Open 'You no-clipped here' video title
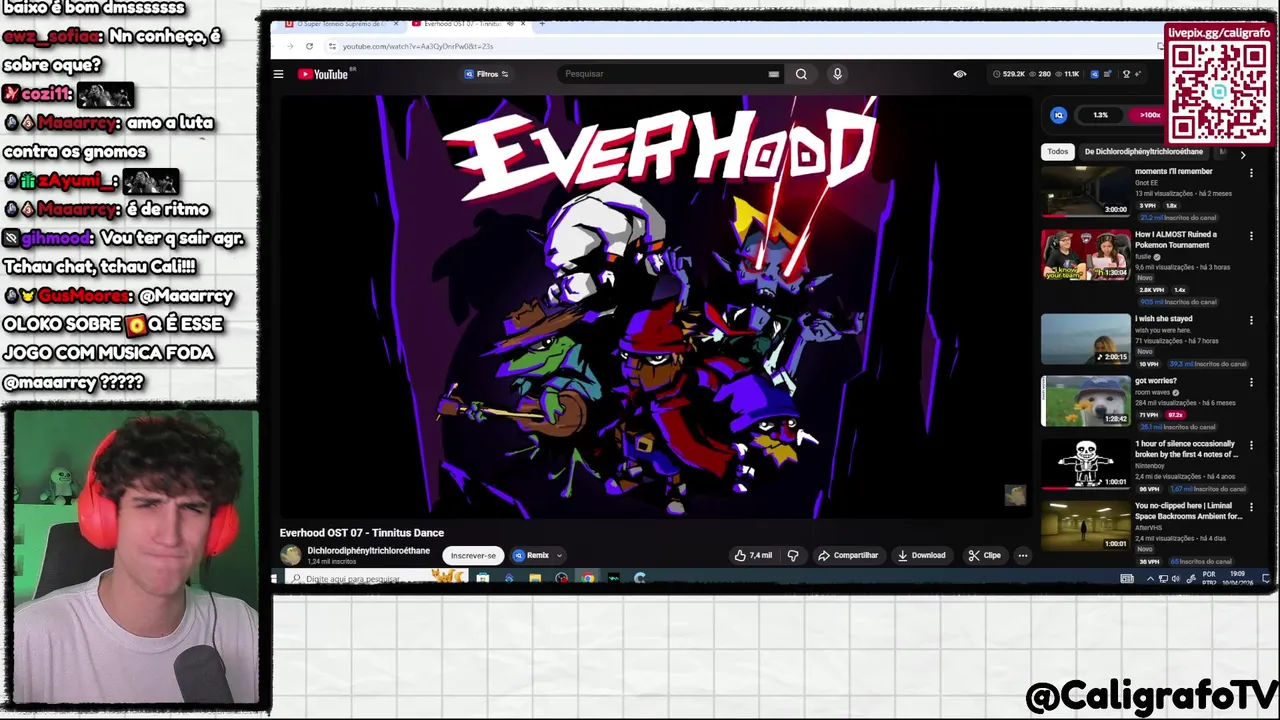The image size is (1280, 720). (1188, 511)
